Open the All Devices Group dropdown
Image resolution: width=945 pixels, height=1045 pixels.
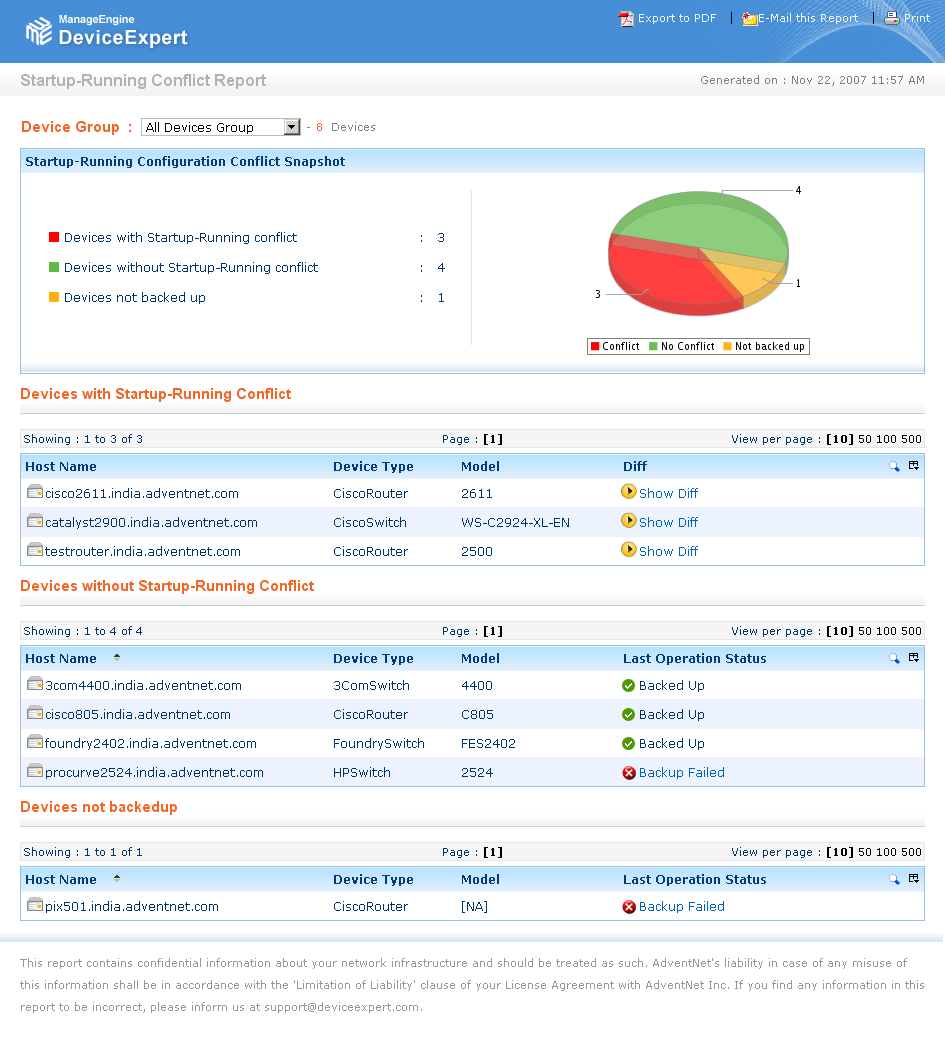291,127
